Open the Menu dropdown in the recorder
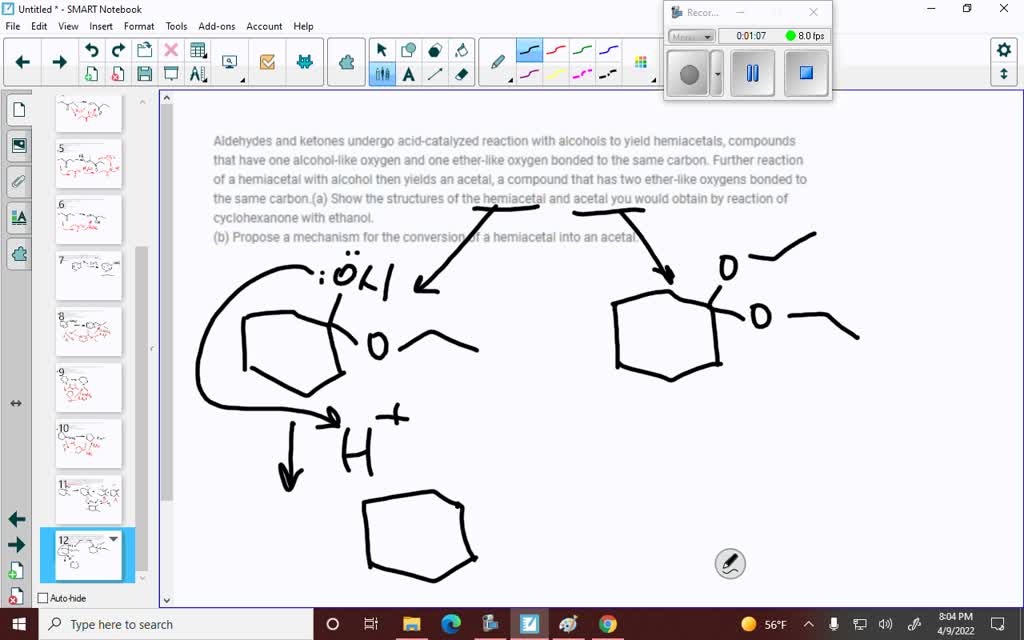 pos(690,35)
